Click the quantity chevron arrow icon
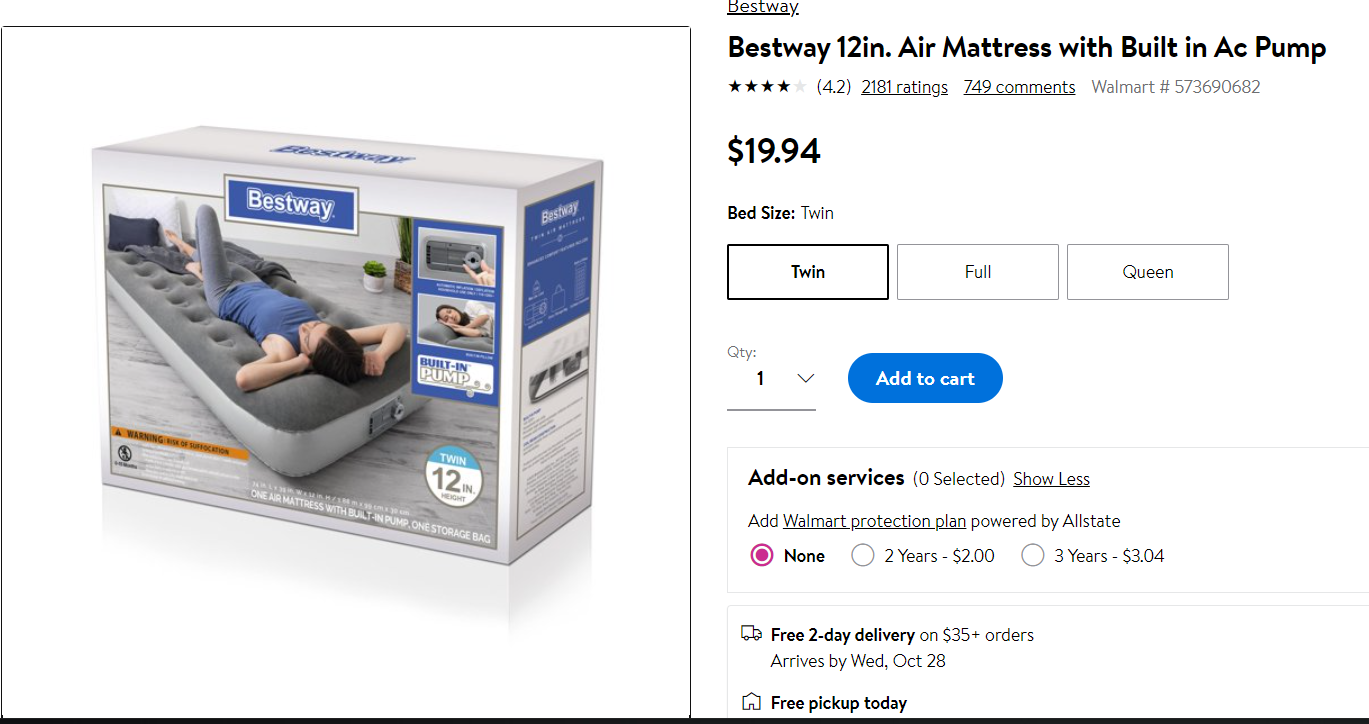The width and height of the screenshot is (1369, 724). 805,378
